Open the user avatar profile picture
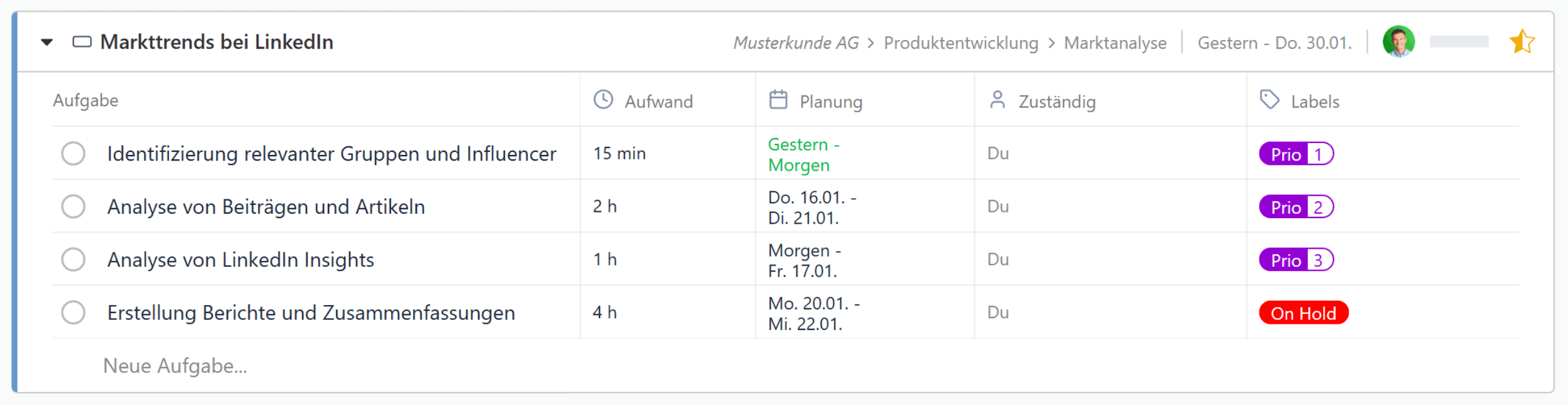This screenshot has width=1568, height=405. click(x=1398, y=42)
